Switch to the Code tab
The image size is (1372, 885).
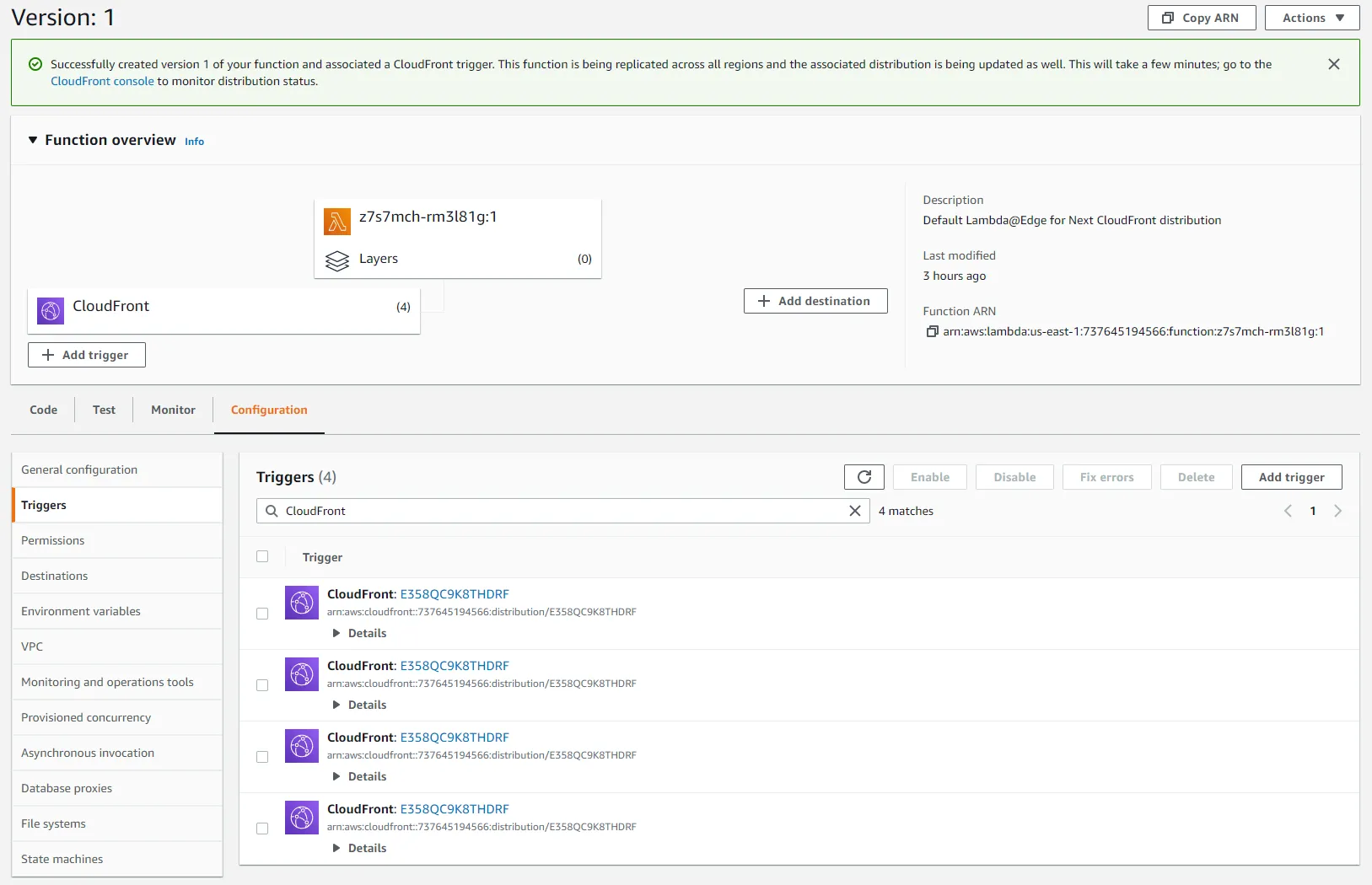[x=44, y=410]
